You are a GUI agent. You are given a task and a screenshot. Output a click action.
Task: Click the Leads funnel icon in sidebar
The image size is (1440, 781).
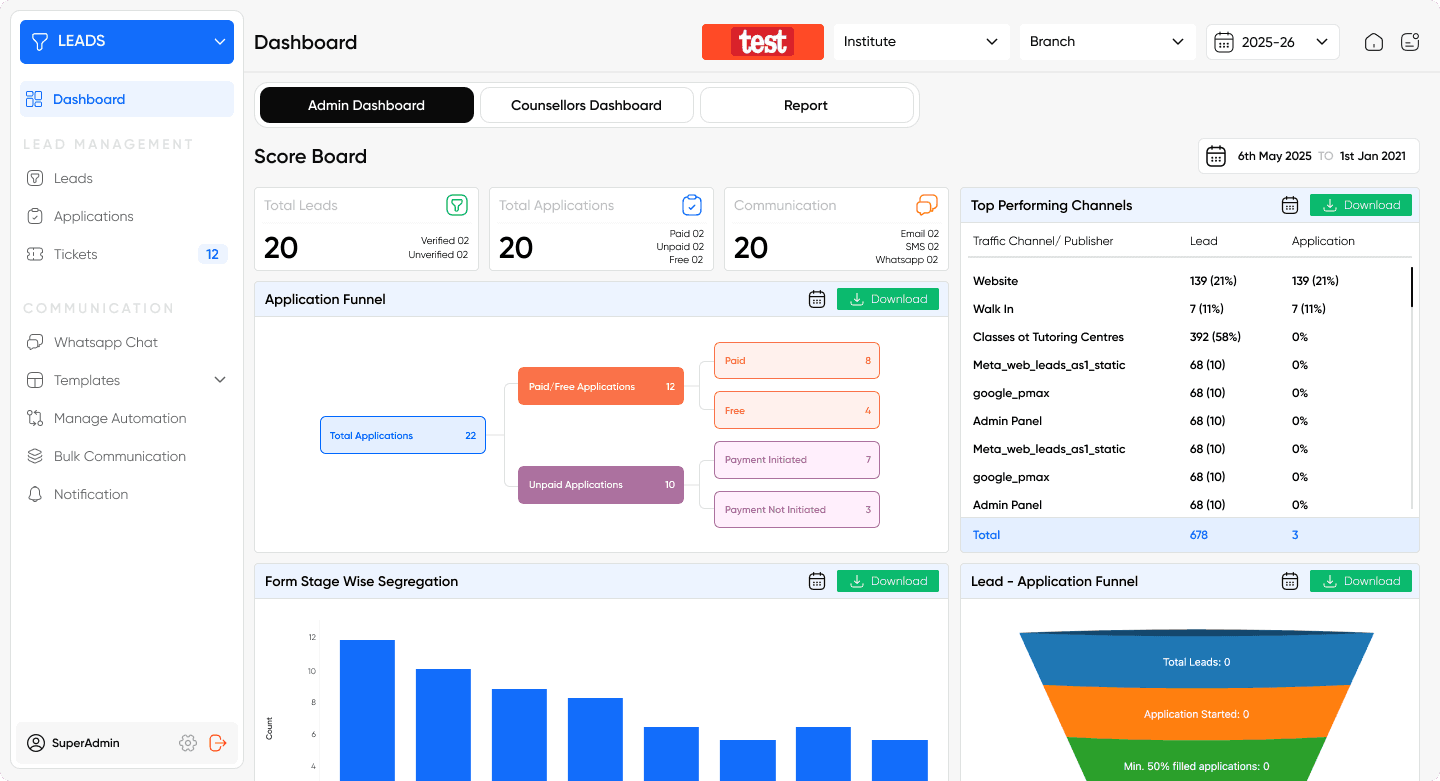click(35, 178)
